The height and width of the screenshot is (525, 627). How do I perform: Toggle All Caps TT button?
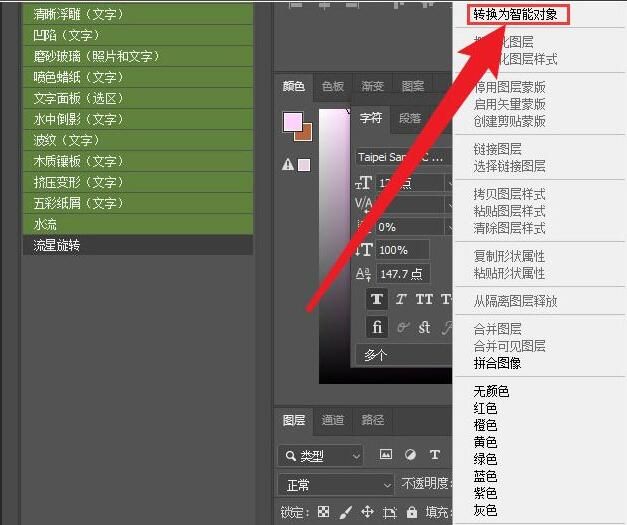click(424, 299)
